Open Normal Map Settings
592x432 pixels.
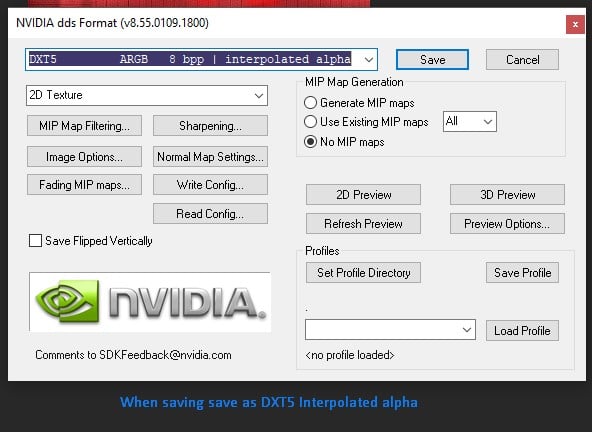coord(210,157)
